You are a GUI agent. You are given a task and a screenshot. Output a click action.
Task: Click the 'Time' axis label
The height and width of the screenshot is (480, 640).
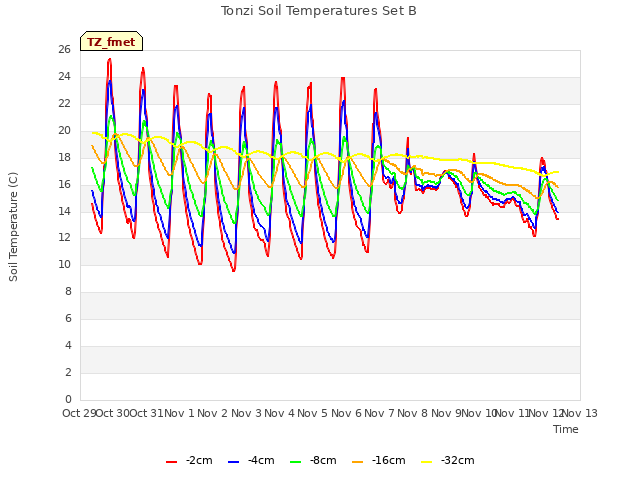(566, 429)
